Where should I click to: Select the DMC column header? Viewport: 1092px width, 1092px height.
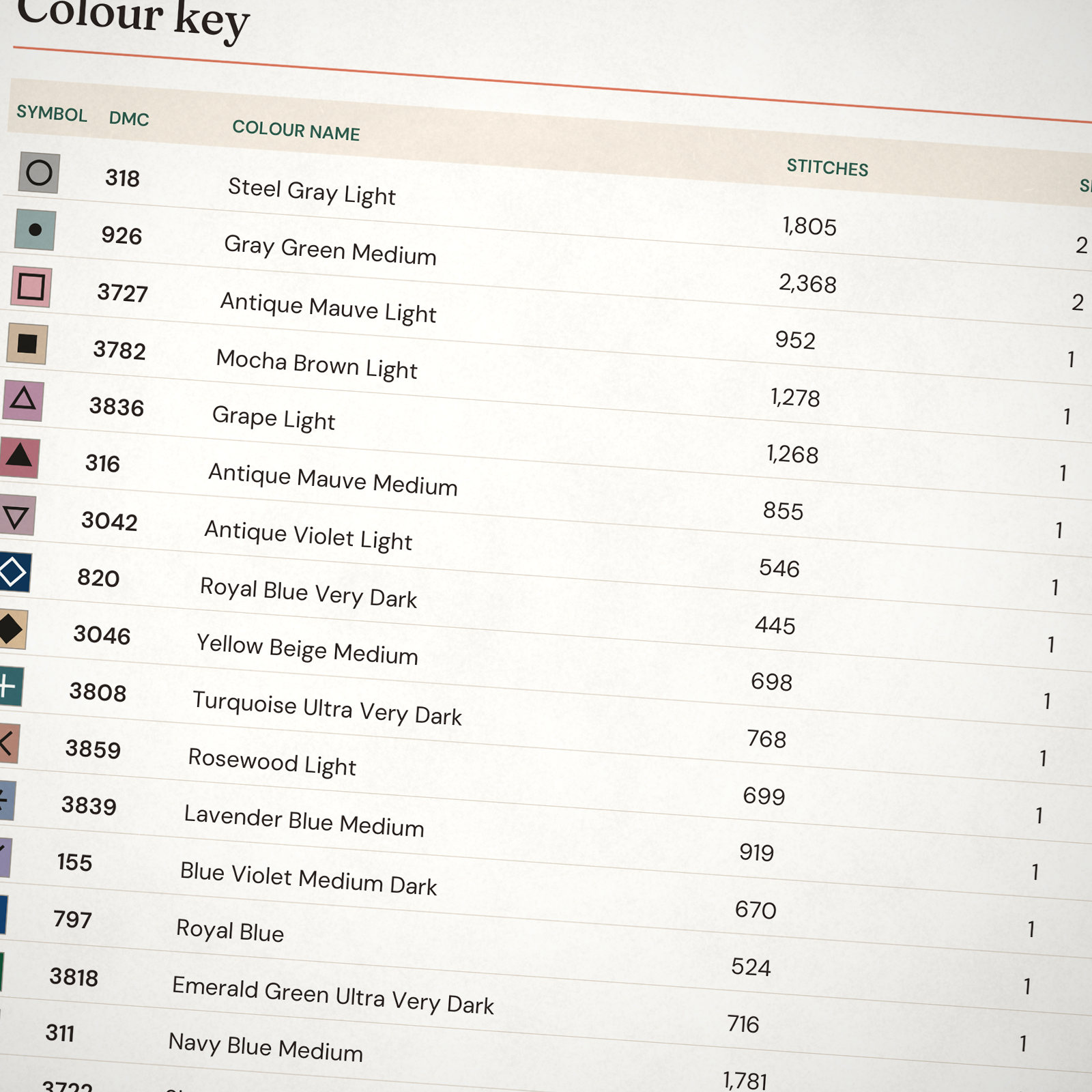pos(129,119)
